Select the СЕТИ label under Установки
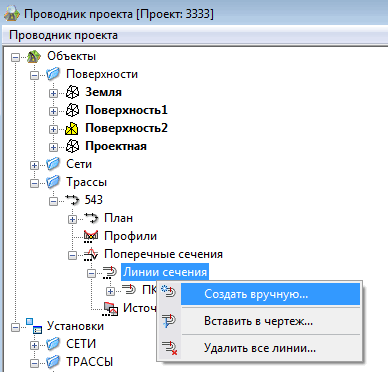The image size is (388, 372). tap(81, 344)
